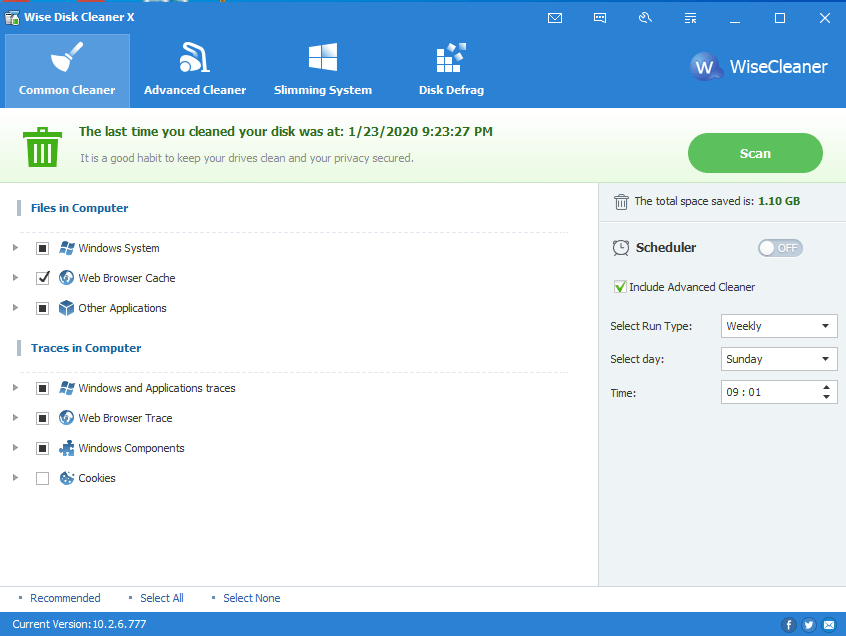Image resolution: width=846 pixels, height=636 pixels.
Task: Toggle Windows and Applications traces checkbox
Action: (x=43, y=388)
